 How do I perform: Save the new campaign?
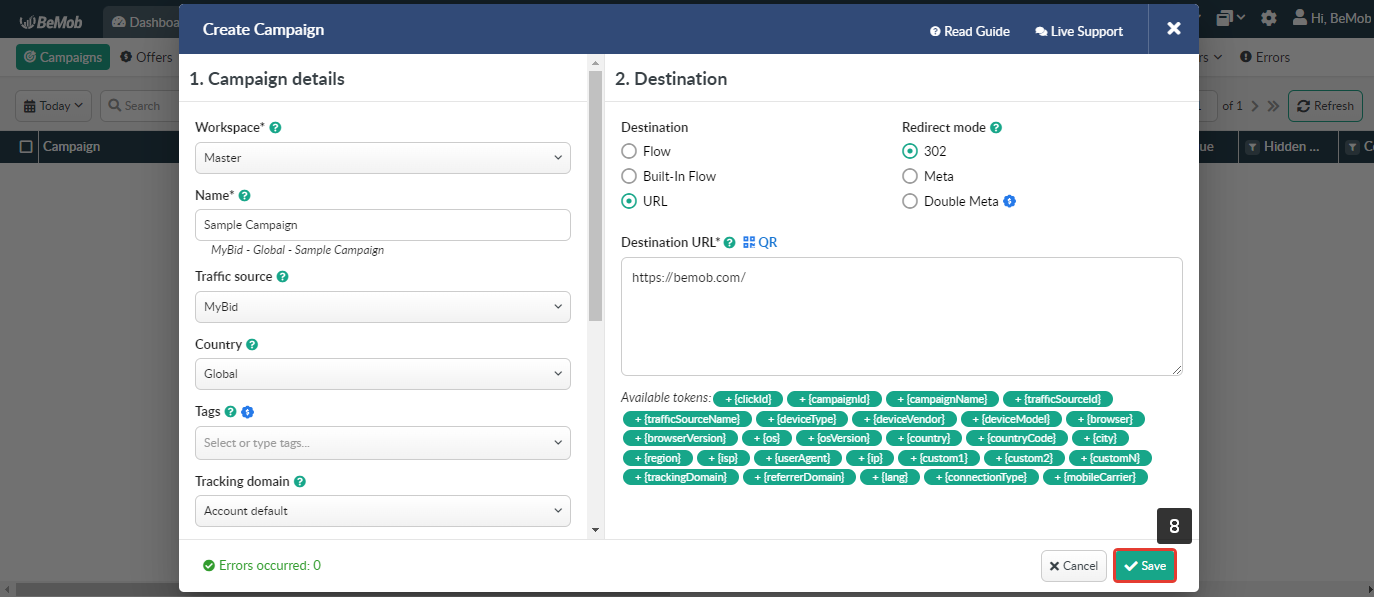coord(1144,565)
